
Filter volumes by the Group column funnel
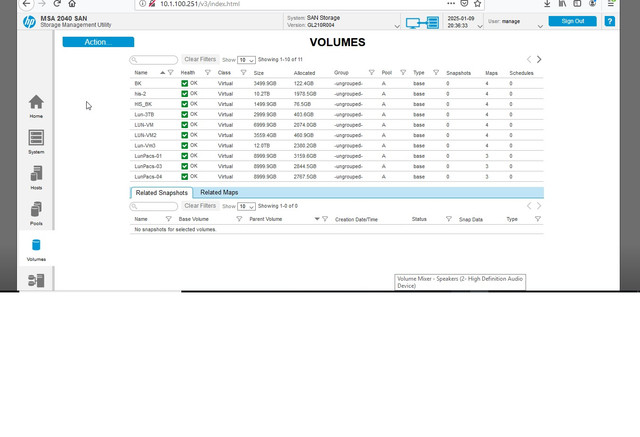(x=371, y=73)
